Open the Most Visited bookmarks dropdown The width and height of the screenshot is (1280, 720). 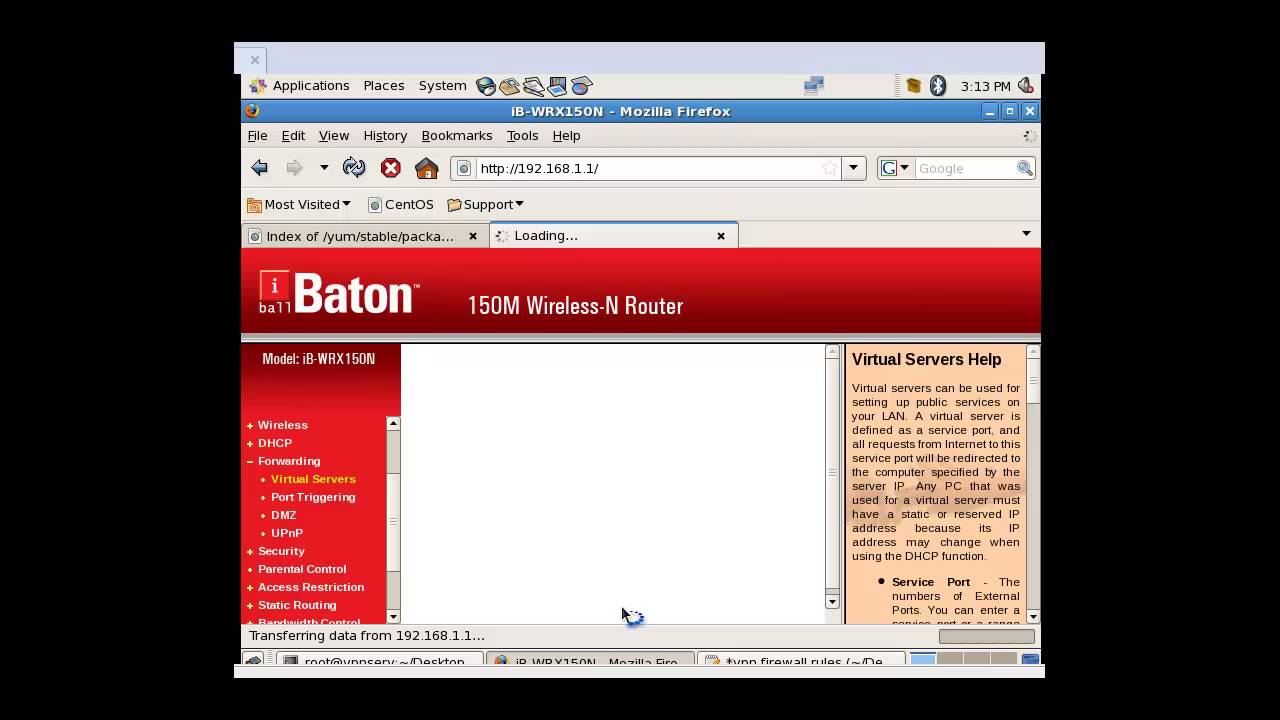[x=299, y=204]
